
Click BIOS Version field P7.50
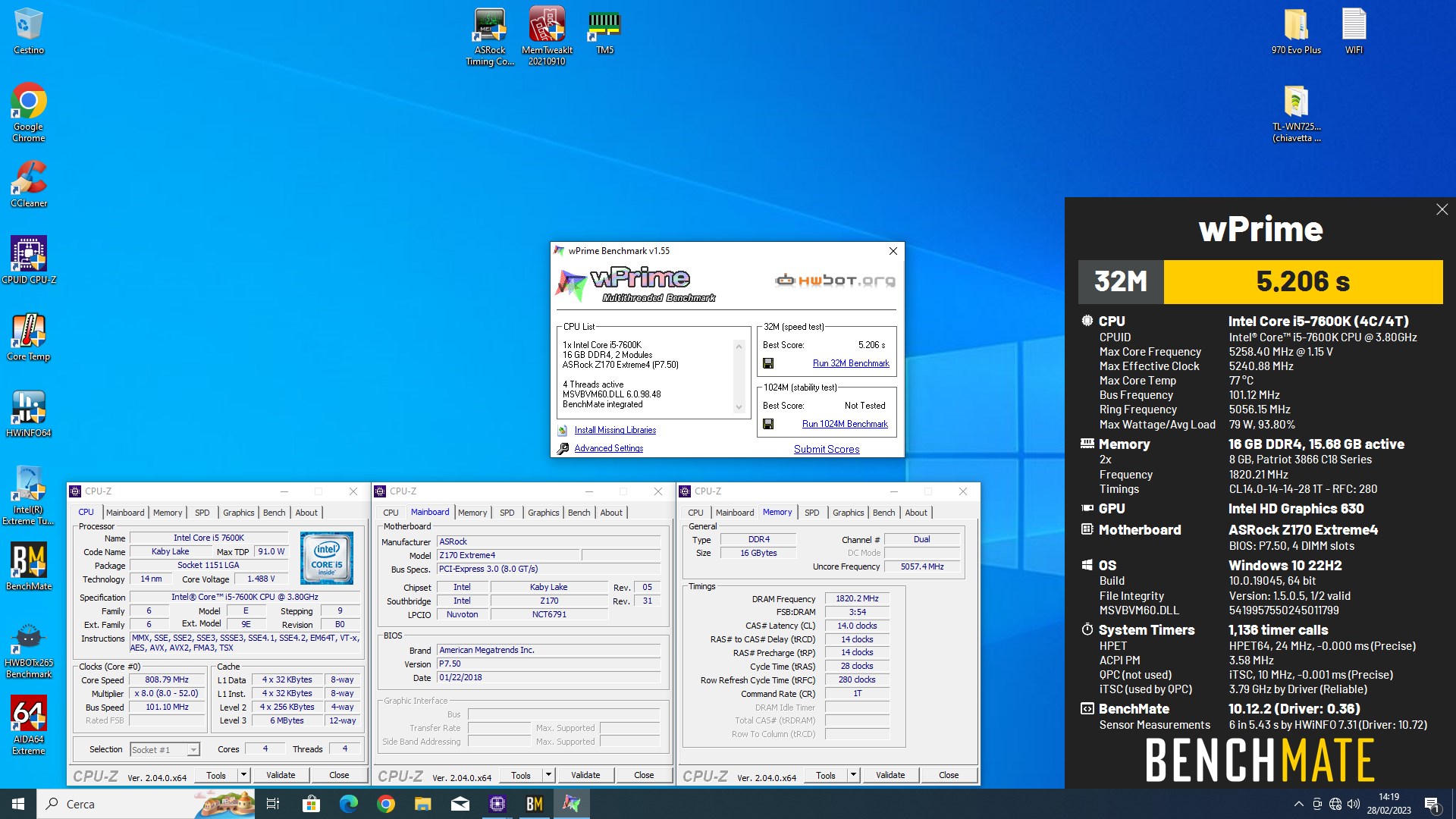(548, 664)
